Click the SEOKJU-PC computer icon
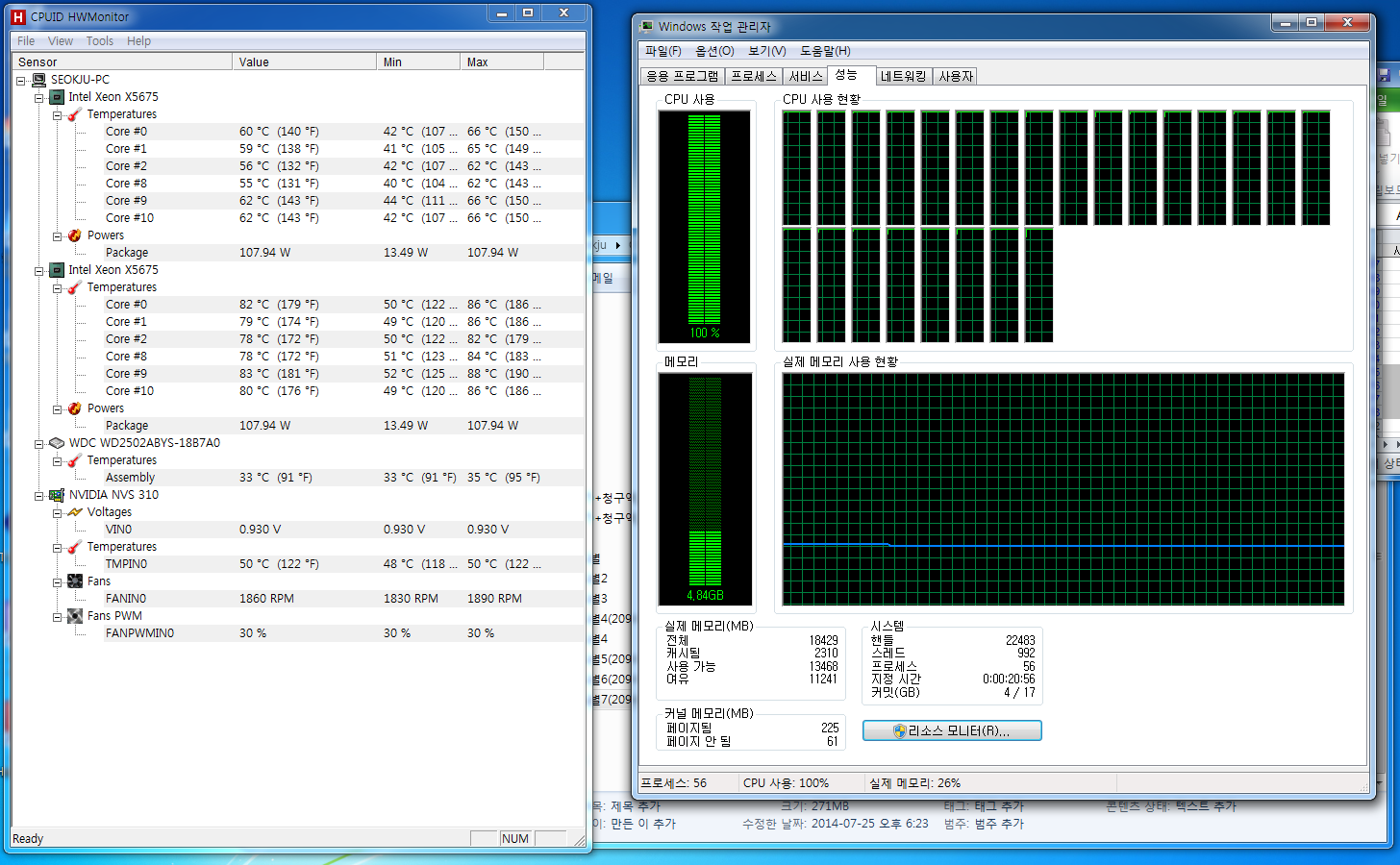The width and height of the screenshot is (1400, 865). click(38, 80)
